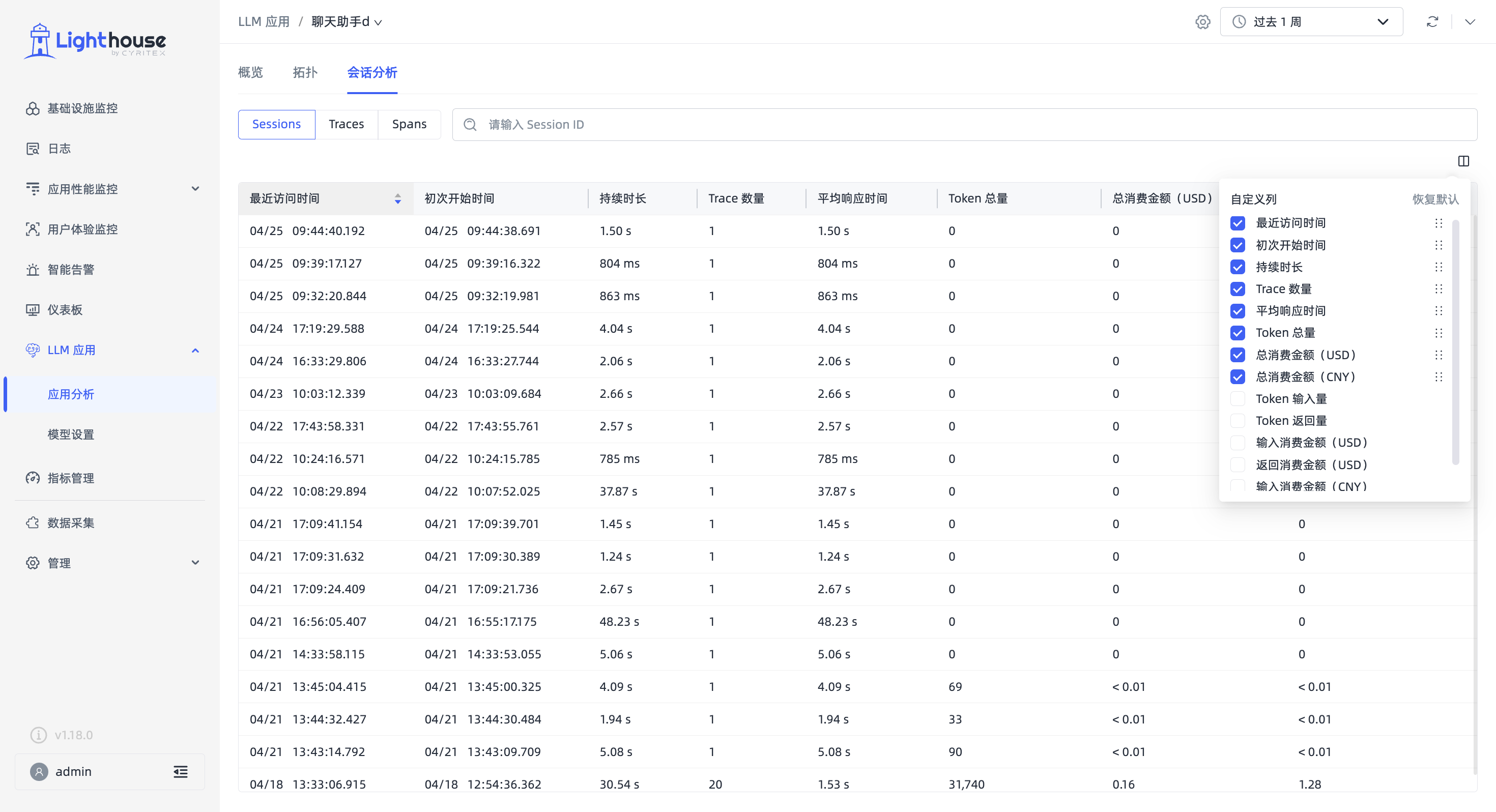Click 恢复默认 to reset columns
This screenshot has height=812, width=1496.
(1435, 199)
